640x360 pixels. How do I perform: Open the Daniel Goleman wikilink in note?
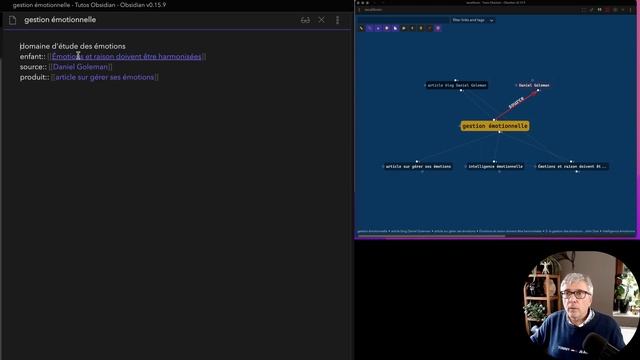(x=80, y=67)
